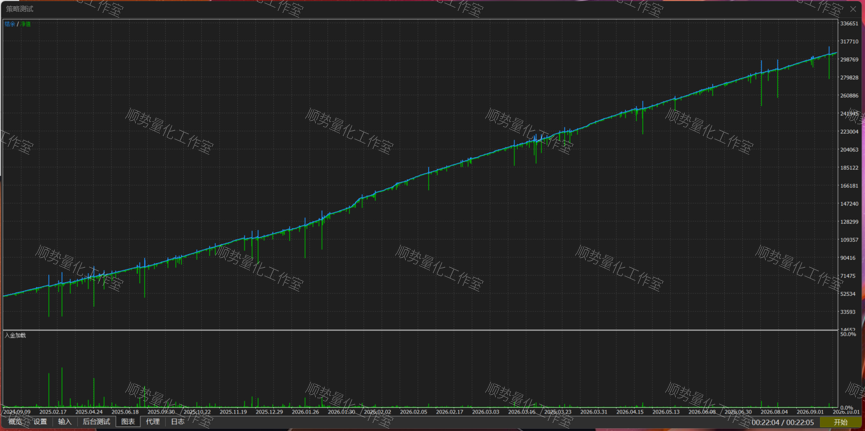Select the 图表 tab

click(x=128, y=422)
